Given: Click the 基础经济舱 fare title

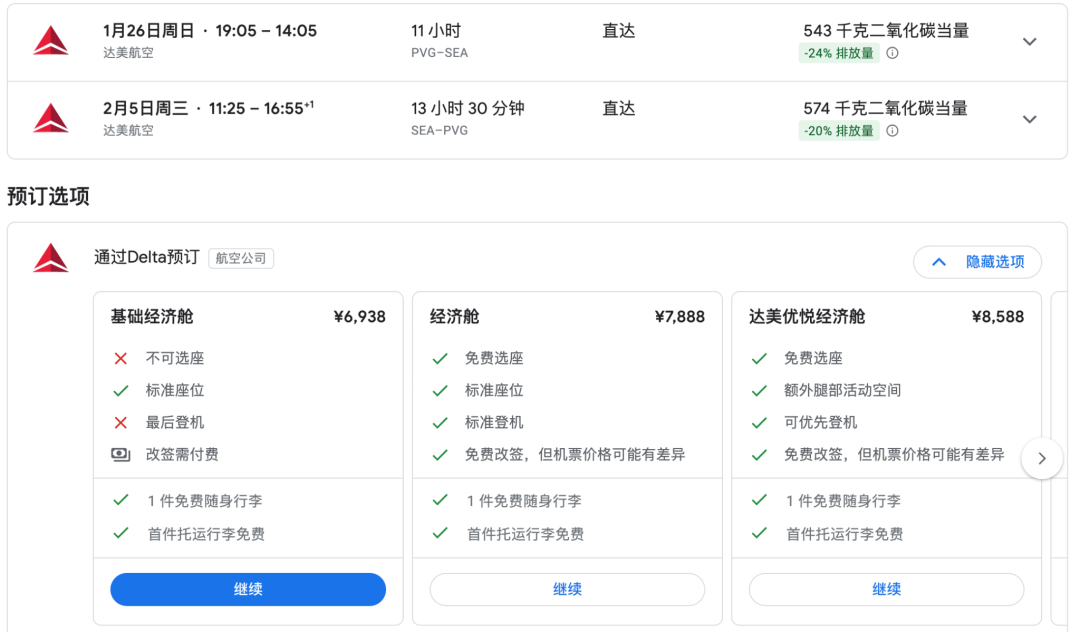Looking at the screenshot, I should tap(152, 317).
